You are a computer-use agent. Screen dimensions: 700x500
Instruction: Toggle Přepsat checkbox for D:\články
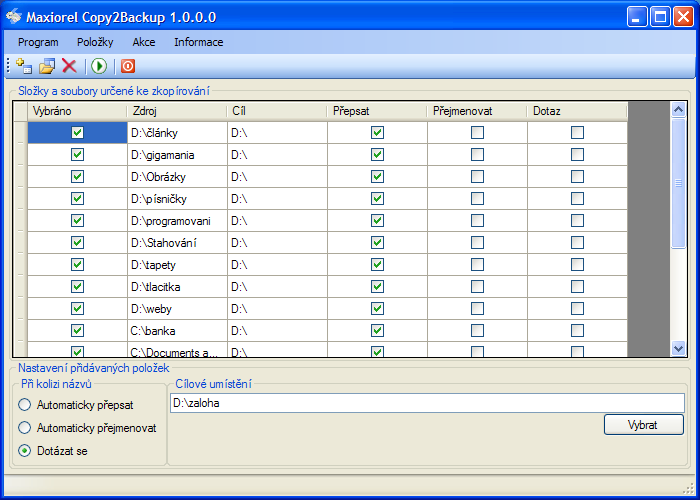377,133
